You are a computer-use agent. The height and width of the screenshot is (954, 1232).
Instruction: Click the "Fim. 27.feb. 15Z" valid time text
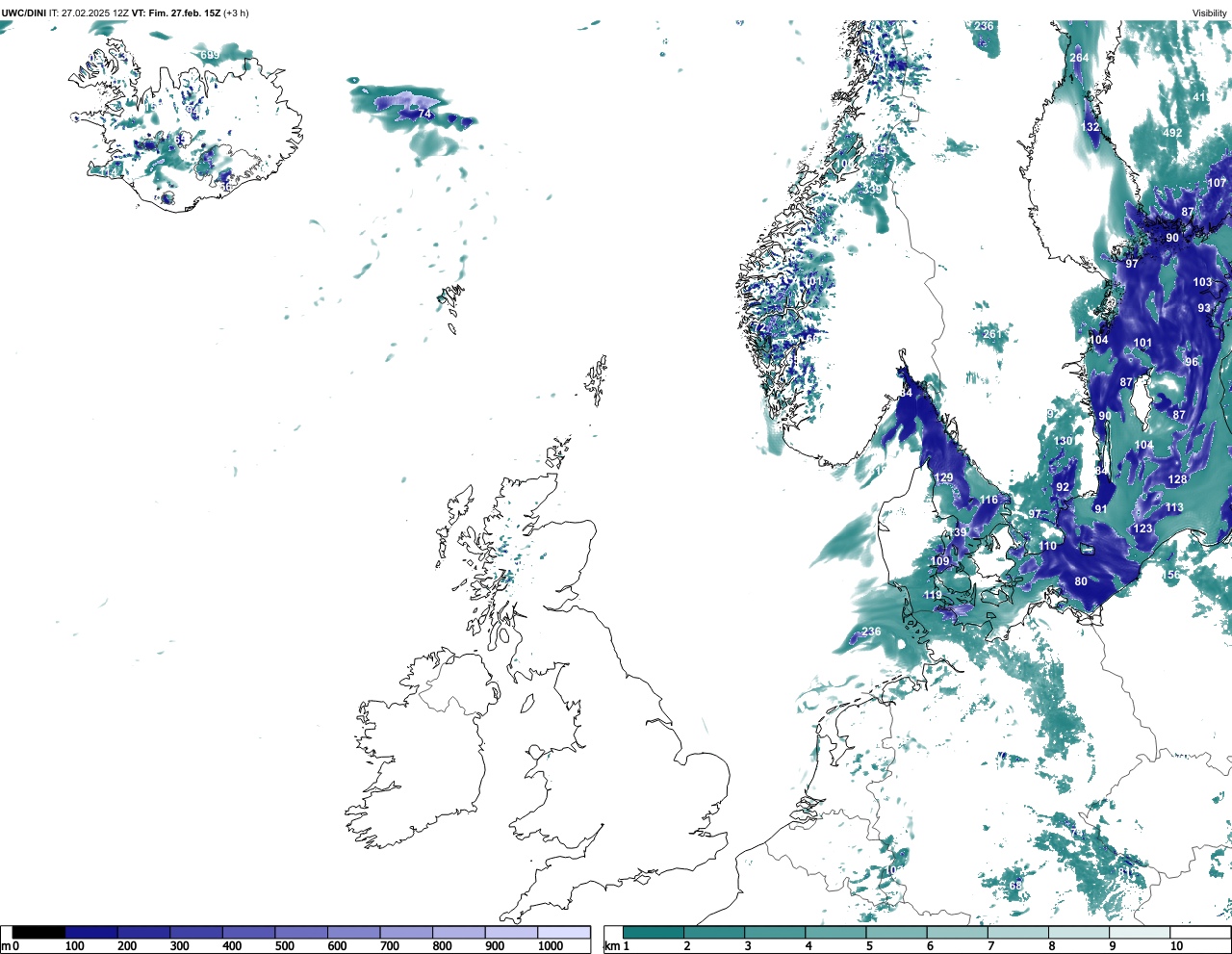(184, 13)
